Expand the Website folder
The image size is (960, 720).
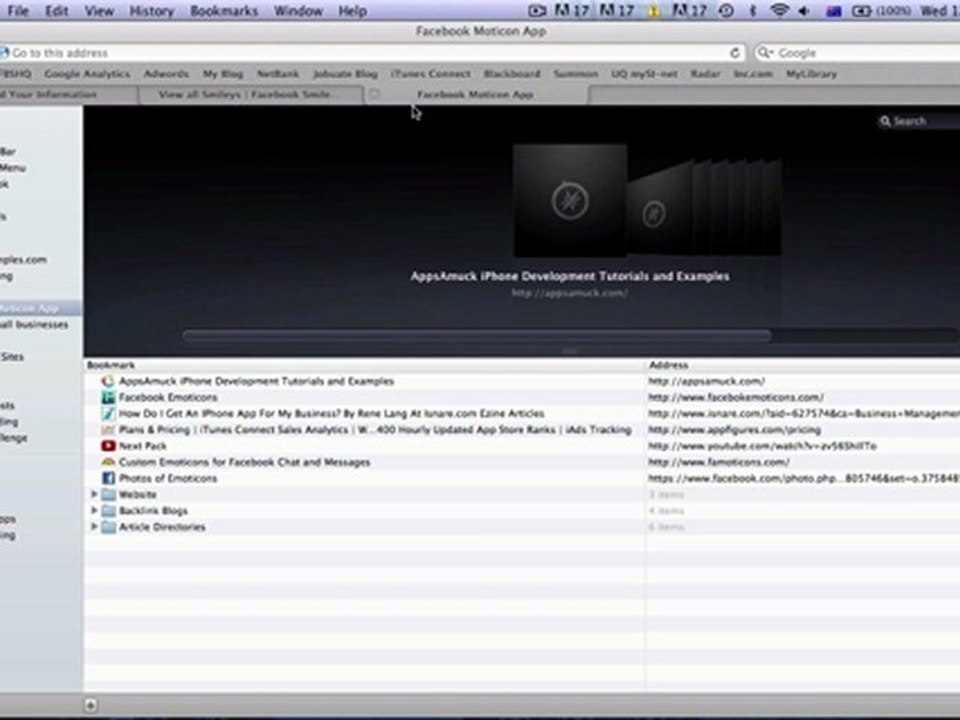(x=94, y=494)
